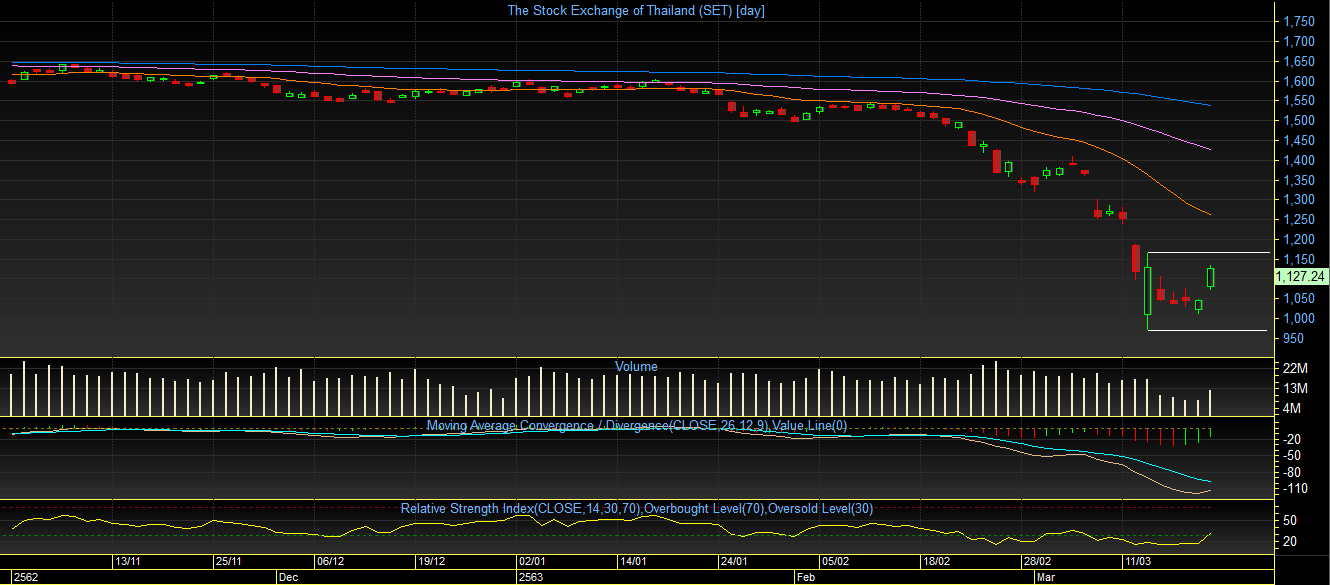Click the 20 RSI axis label
Image resolution: width=1330 pixels, height=585 pixels.
[x=1290, y=541]
